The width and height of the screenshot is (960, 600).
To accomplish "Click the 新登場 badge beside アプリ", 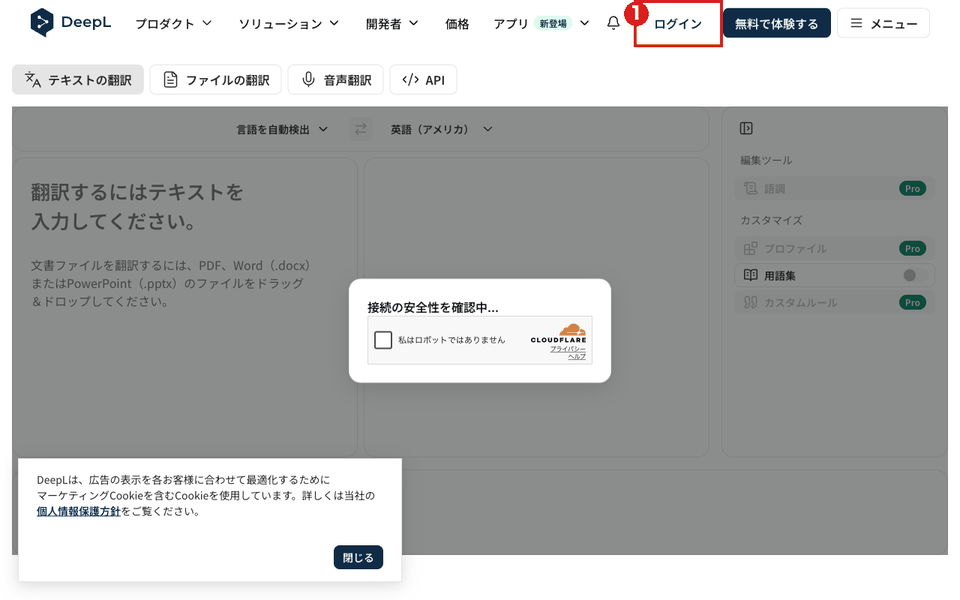I will [553, 24].
